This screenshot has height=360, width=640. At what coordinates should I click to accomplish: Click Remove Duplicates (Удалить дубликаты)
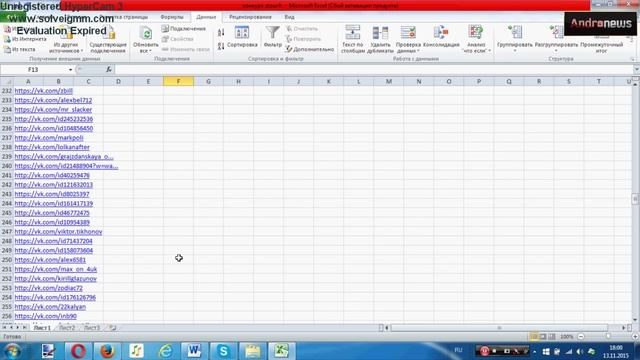[380, 39]
